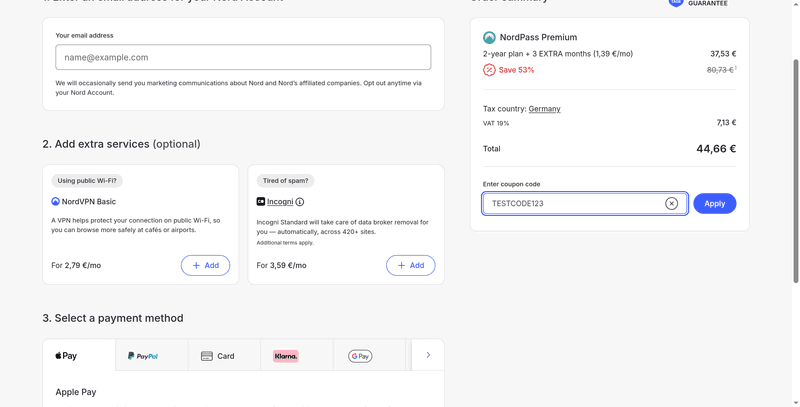Select the Card payment tab
The height and width of the screenshot is (407, 800).
(x=224, y=355)
